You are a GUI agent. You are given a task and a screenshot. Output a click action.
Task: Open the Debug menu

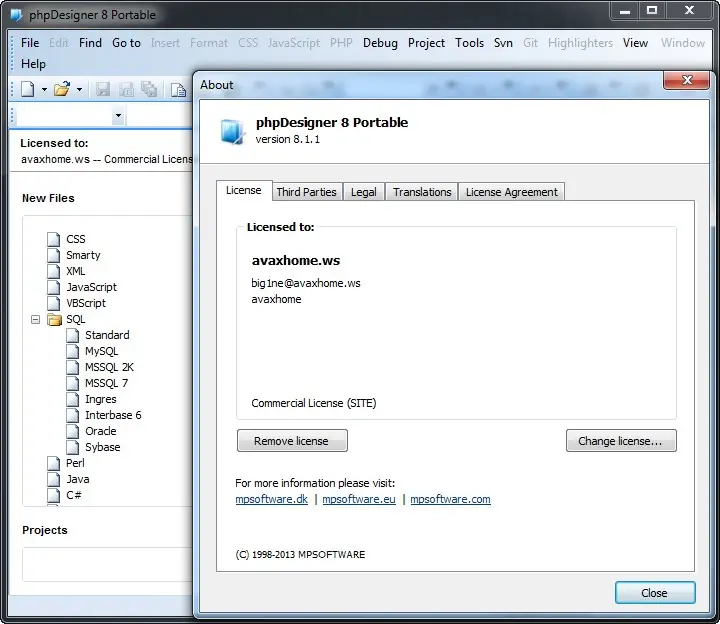tap(380, 43)
